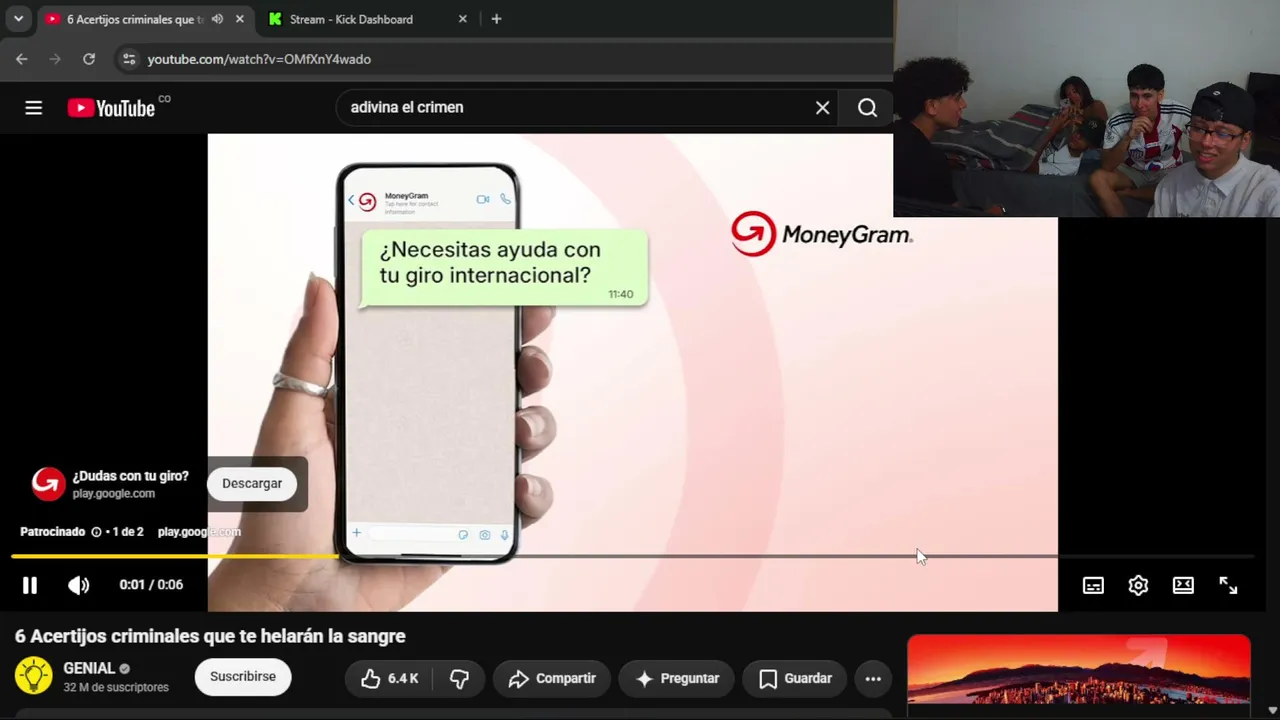Visit the GENIAL channel name link
The image size is (1280, 720).
[89, 668]
